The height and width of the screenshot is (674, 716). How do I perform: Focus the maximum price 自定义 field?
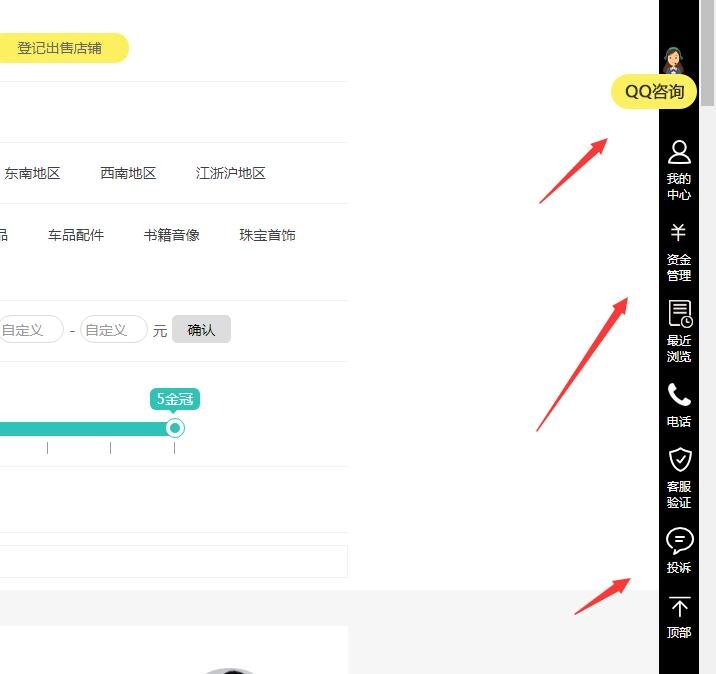[114, 329]
